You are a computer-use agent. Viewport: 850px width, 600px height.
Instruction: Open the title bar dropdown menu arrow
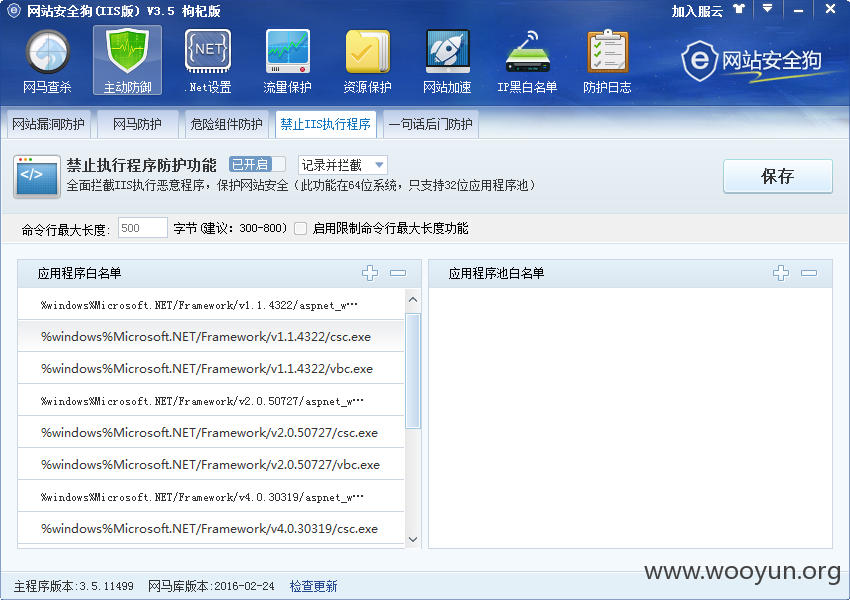[x=768, y=9]
